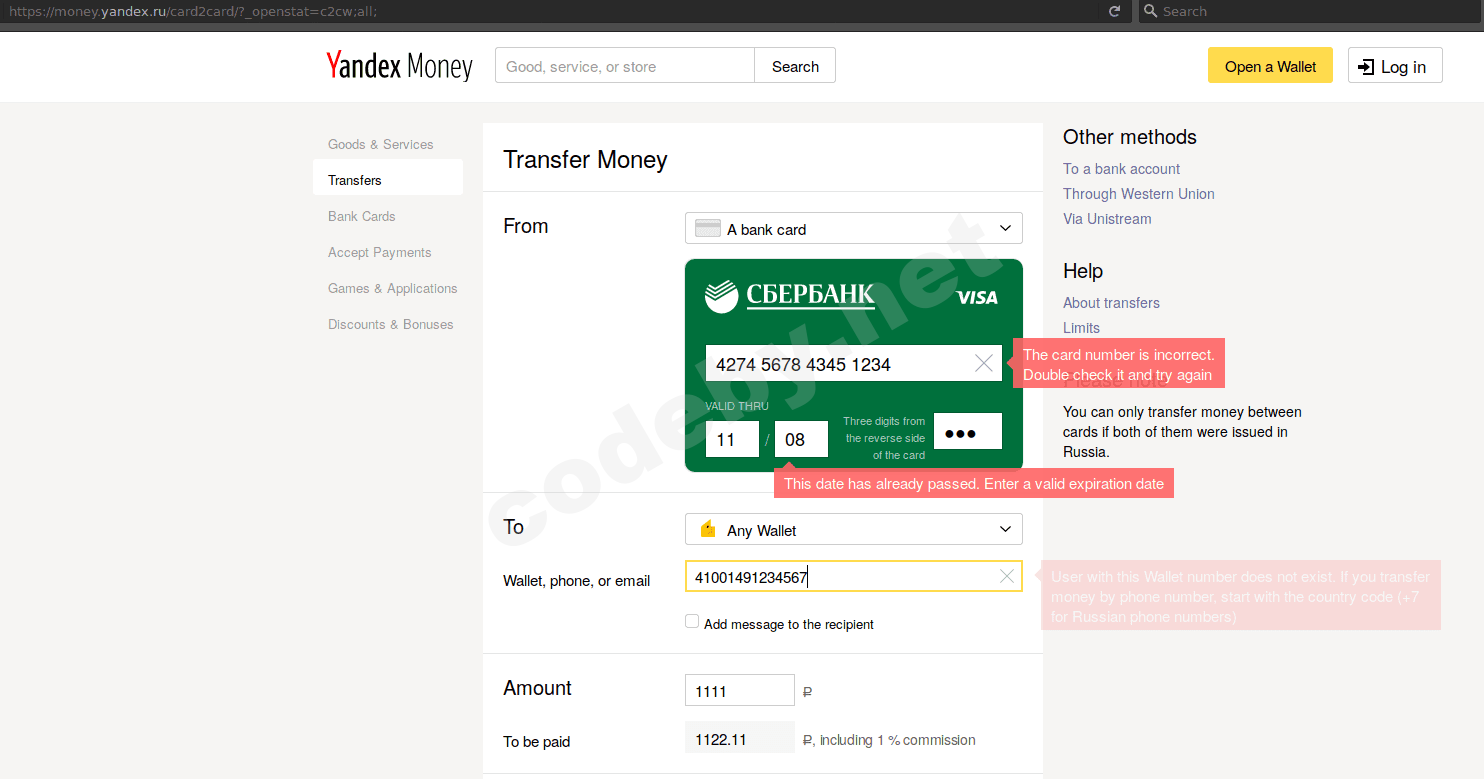
Task: Open Goods & Services in the sidebar
Action: (381, 144)
